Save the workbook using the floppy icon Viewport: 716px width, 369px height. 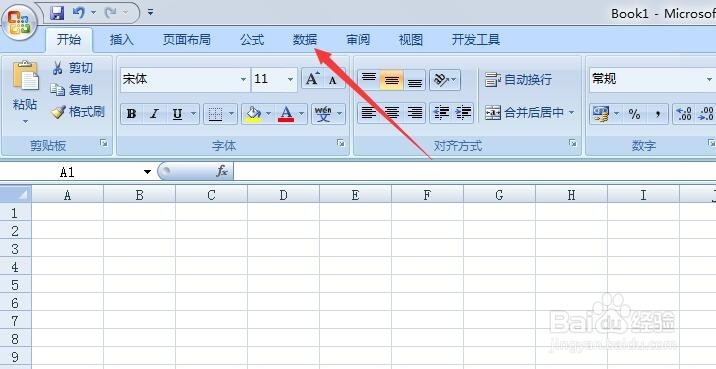click(x=57, y=13)
